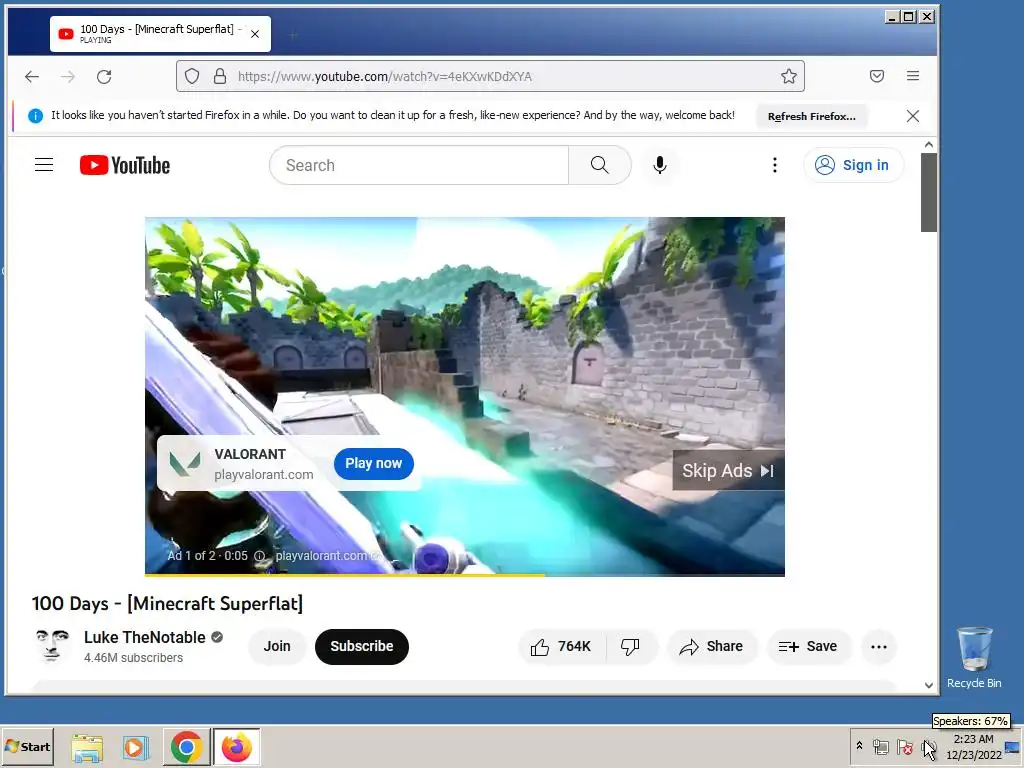1024x768 pixels.
Task: Open Windows Explorer from the taskbar
Action: point(87,747)
